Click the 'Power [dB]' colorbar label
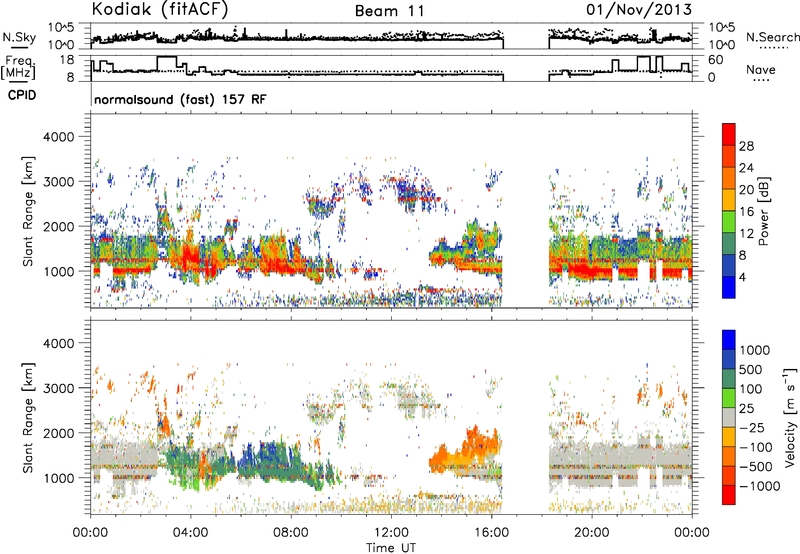 pos(764,211)
